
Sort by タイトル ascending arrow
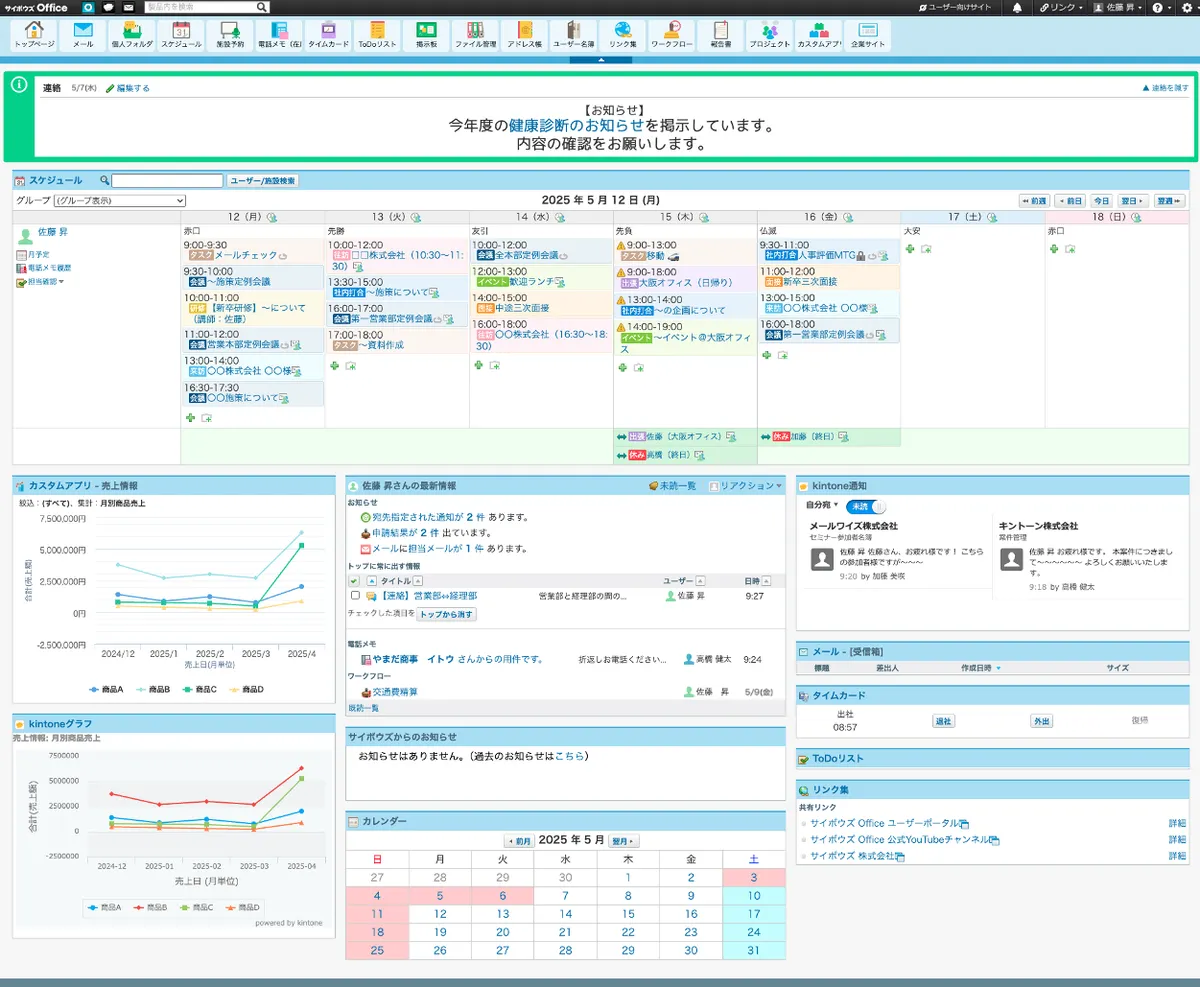(x=416, y=580)
